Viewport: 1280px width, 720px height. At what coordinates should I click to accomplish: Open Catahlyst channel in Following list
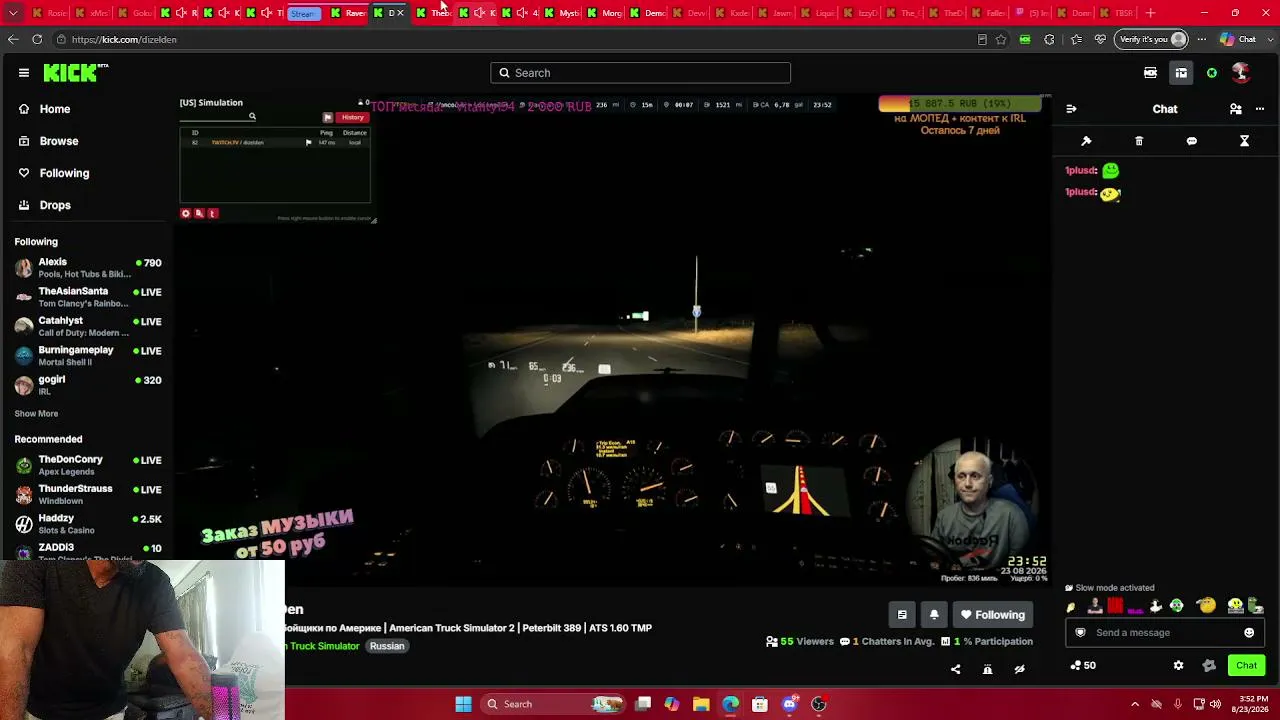[88, 326]
